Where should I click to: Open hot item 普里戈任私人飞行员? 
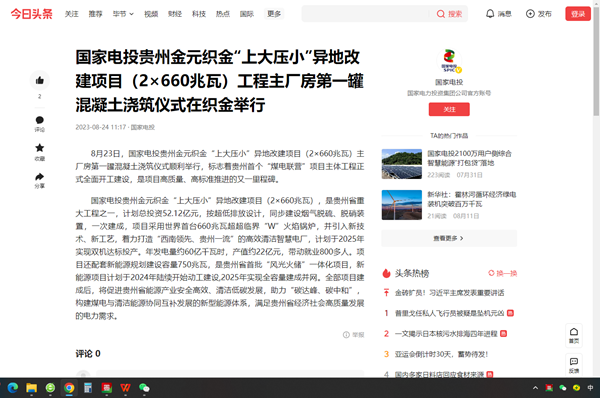(449, 313)
